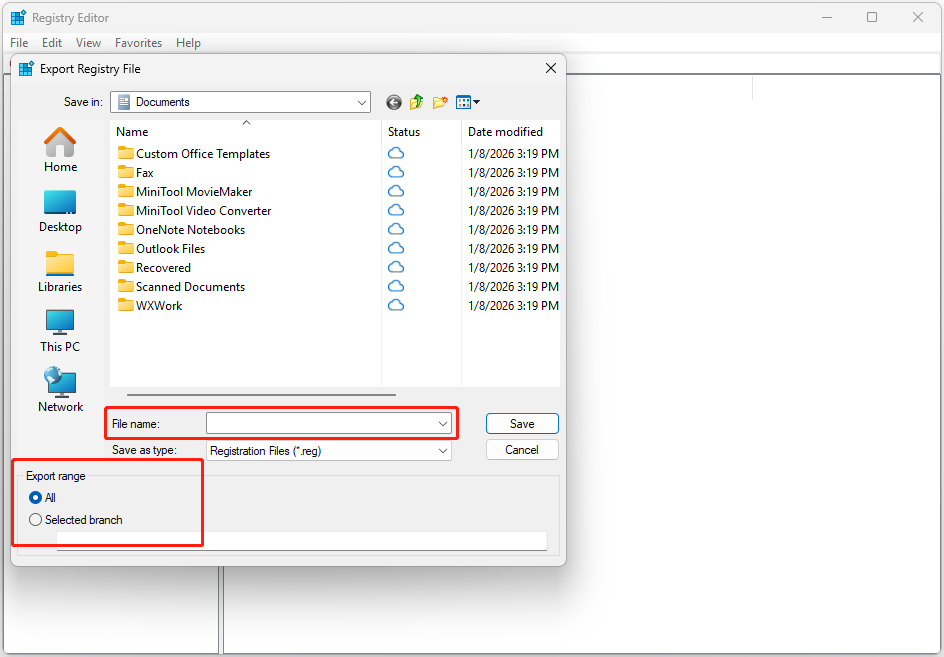Click cloud status icon for WXWork row
Viewport: 944px width, 657px height.
click(396, 305)
